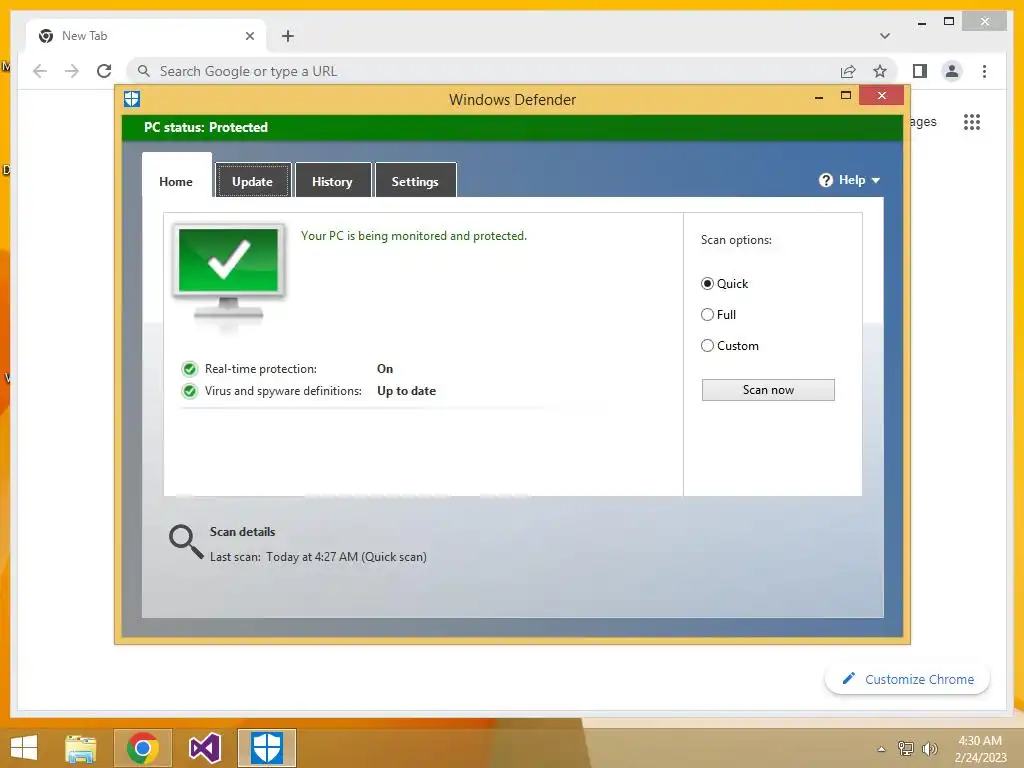This screenshot has width=1024, height=768.
Task: Select the Quick scan option
Action: pos(707,283)
